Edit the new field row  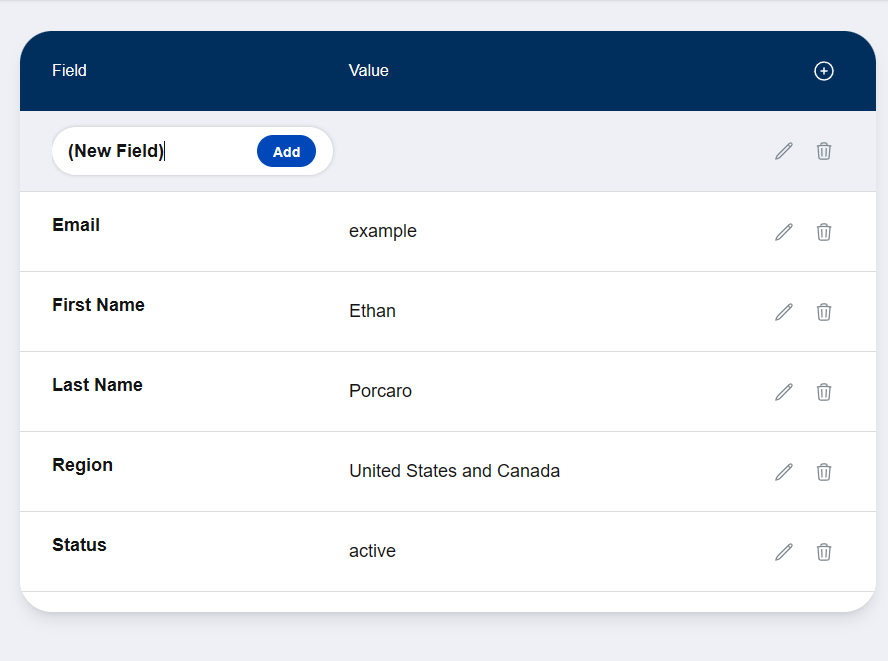point(783,151)
